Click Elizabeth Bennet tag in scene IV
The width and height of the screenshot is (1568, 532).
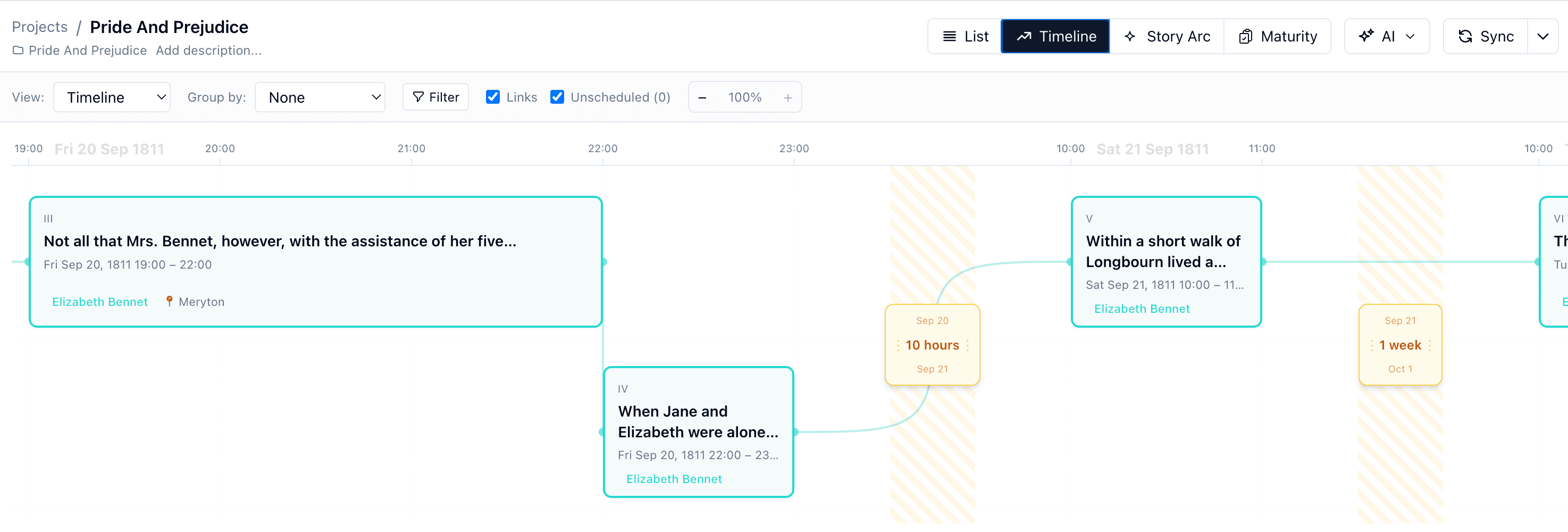click(x=674, y=479)
